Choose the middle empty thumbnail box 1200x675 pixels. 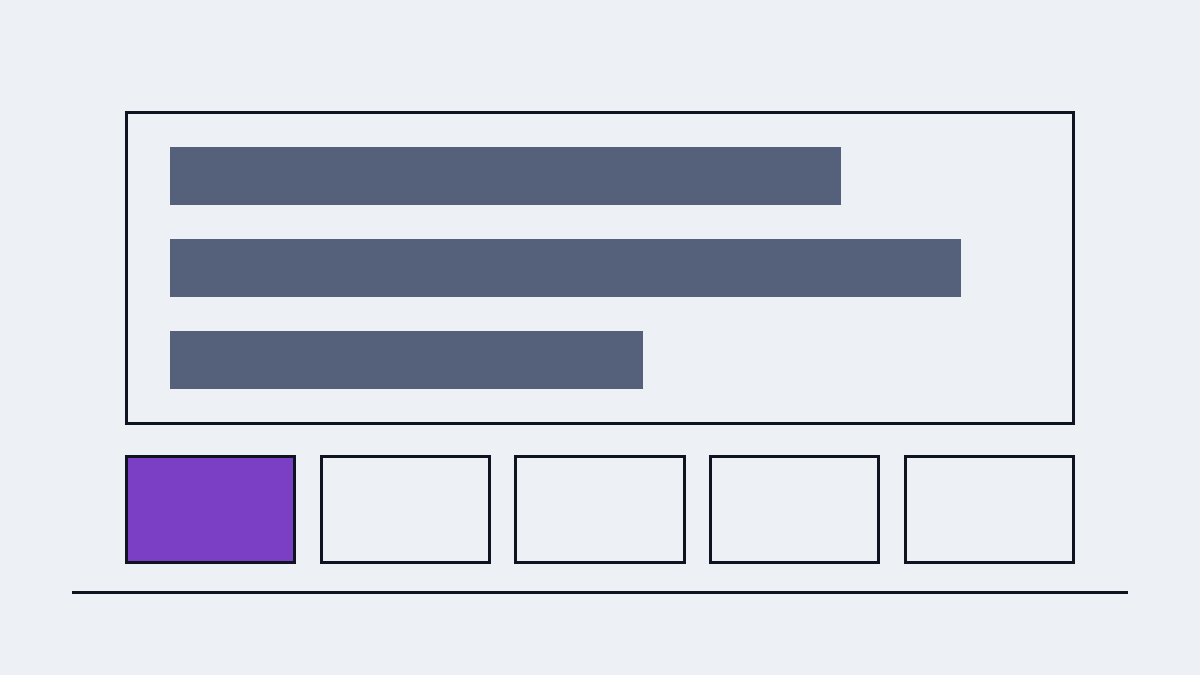[x=600, y=509]
